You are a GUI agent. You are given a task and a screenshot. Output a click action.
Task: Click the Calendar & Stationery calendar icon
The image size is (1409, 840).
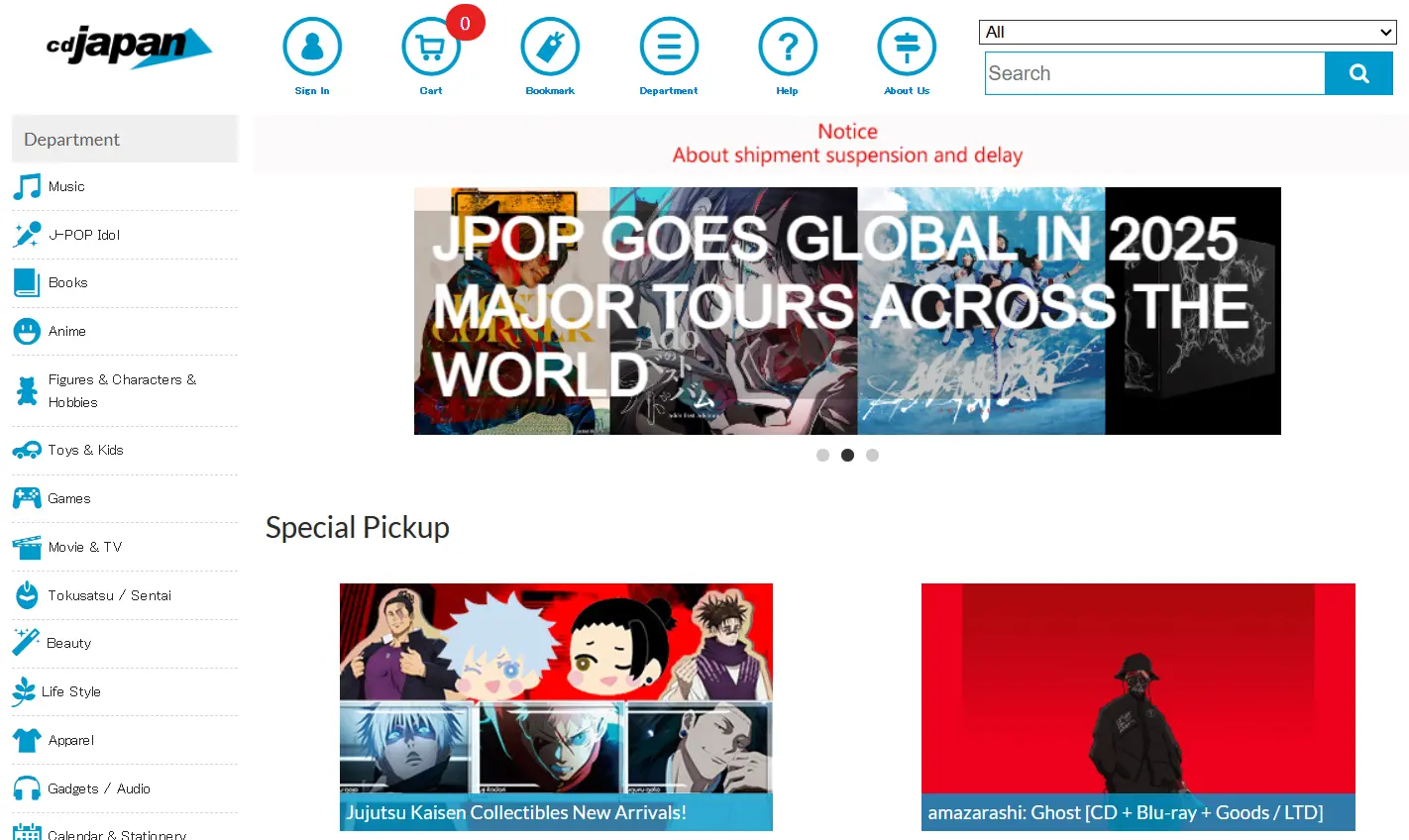(x=27, y=832)
